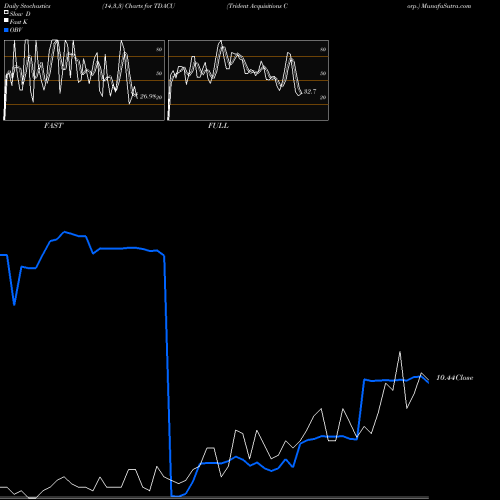500x500 pixels.
Task: Click the 80 level label in FULL chart
Action: click(323, 49)
